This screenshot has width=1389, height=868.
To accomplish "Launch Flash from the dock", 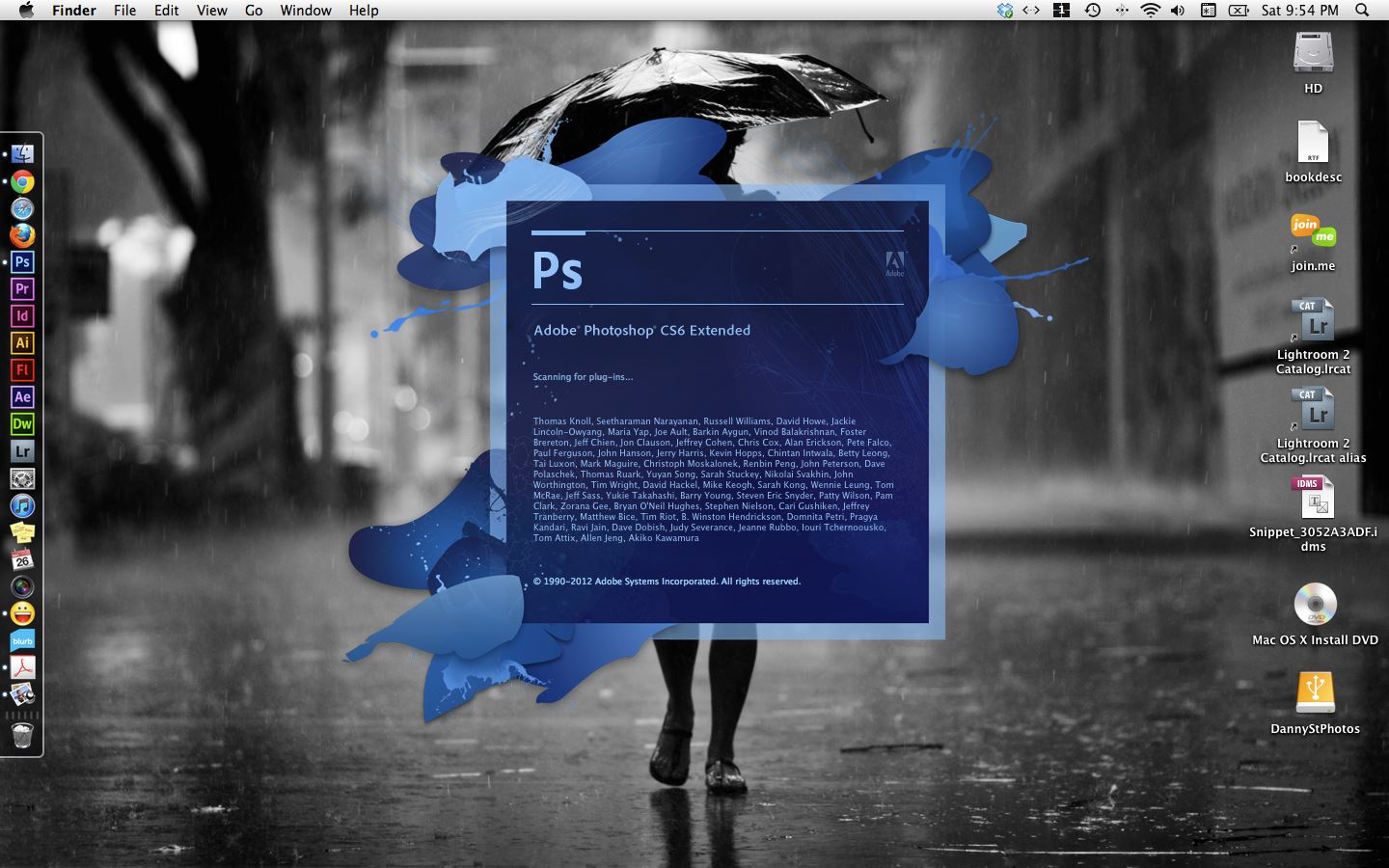I will click(22, 370).
